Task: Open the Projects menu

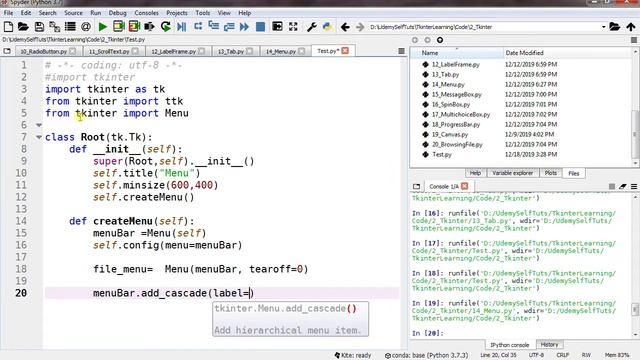Action: point(177,13)
